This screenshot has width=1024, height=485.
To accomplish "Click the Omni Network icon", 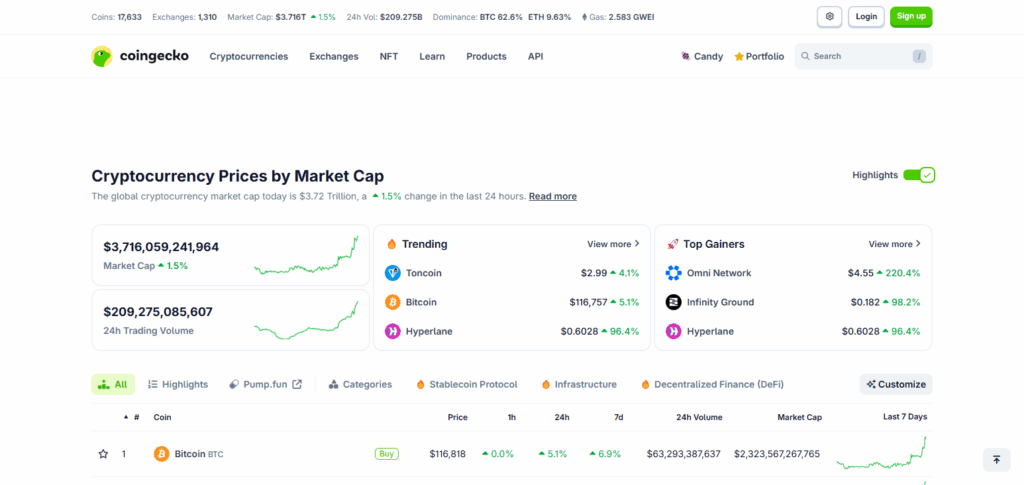I will 673,273.
